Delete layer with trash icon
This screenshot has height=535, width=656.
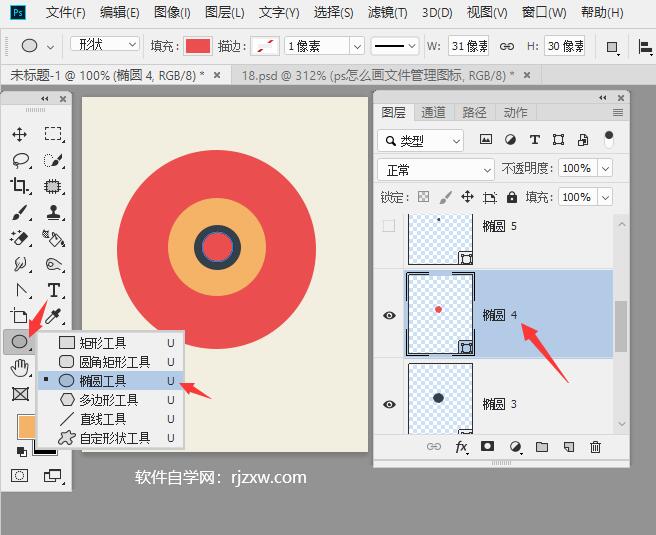click(x=595, y=447)
